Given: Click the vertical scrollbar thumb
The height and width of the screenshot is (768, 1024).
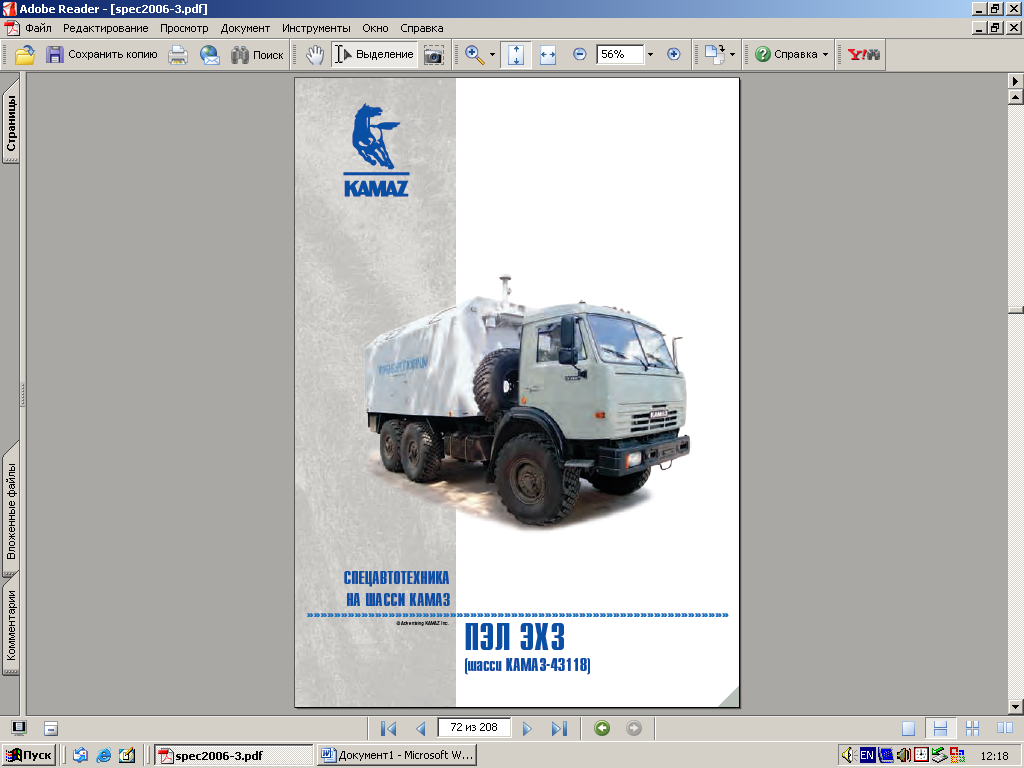Looking at the screenshot, I should [1016, 310].
